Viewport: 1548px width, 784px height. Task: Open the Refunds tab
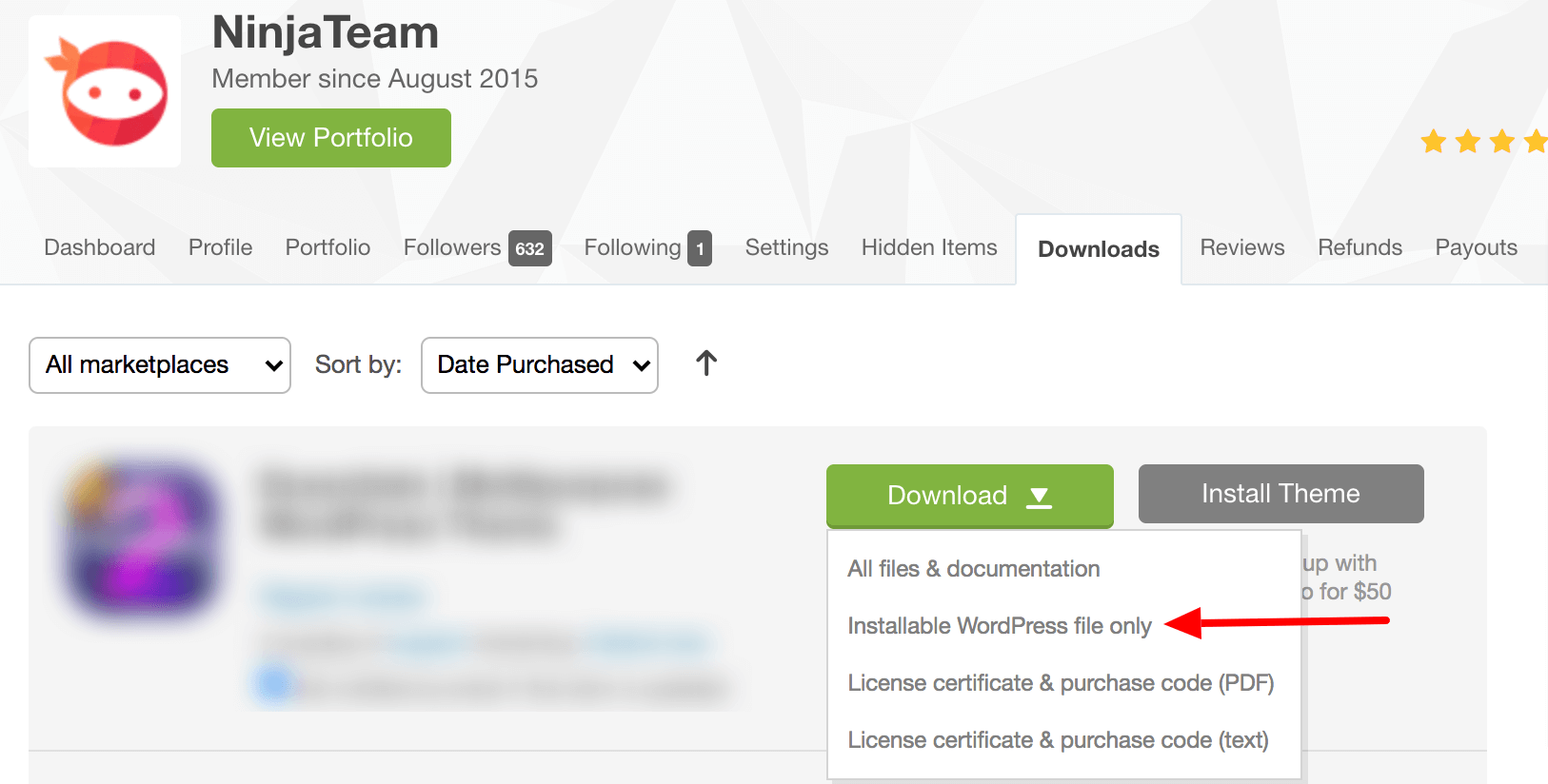point(1360,247)
